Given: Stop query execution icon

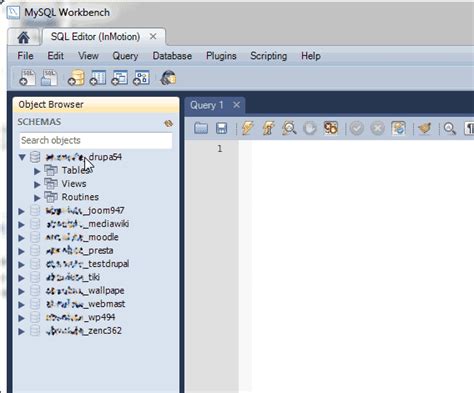Looking at the screenshot, I should [x=310, y=128].
